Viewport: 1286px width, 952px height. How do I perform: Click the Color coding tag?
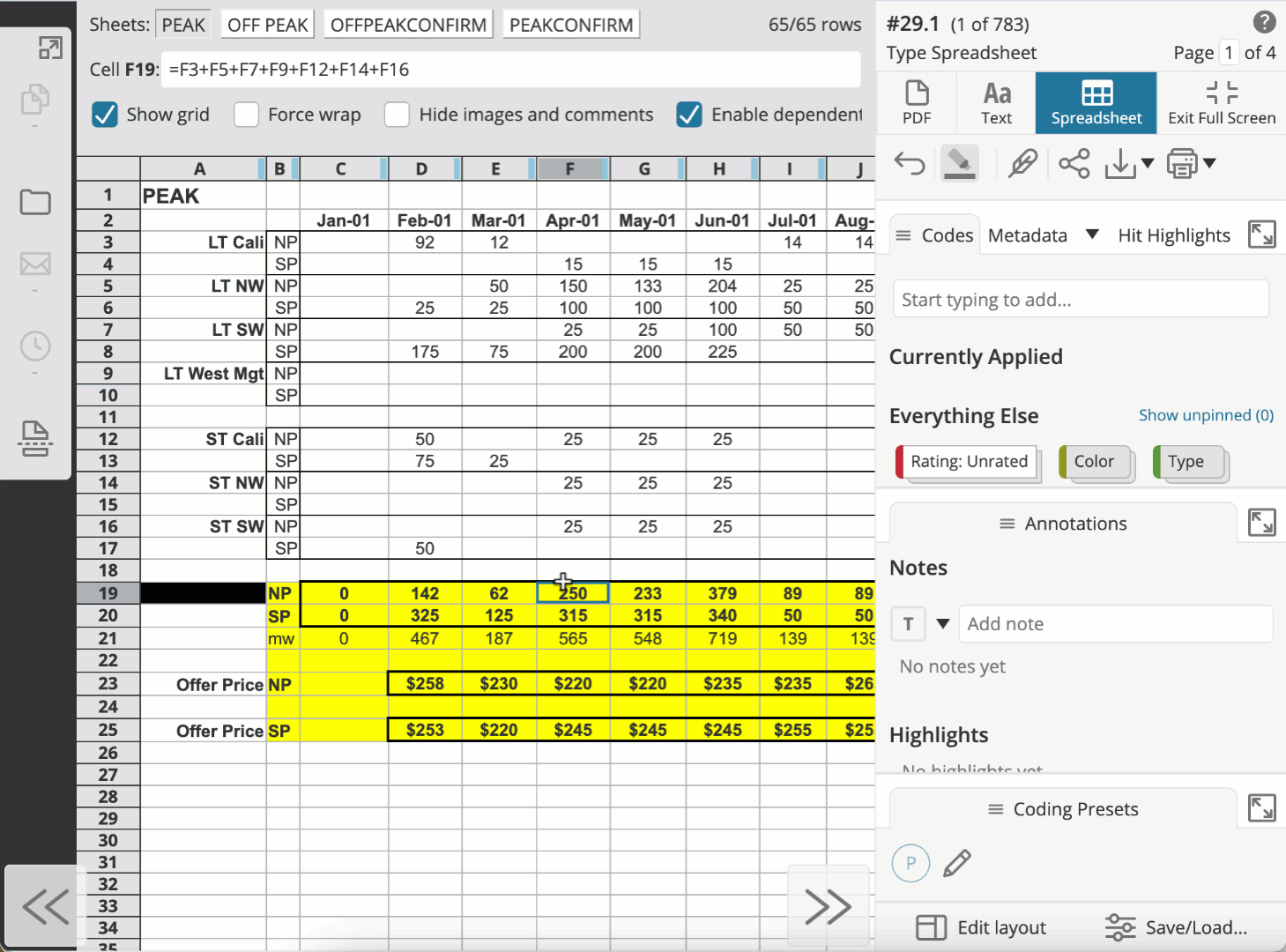1095,462
